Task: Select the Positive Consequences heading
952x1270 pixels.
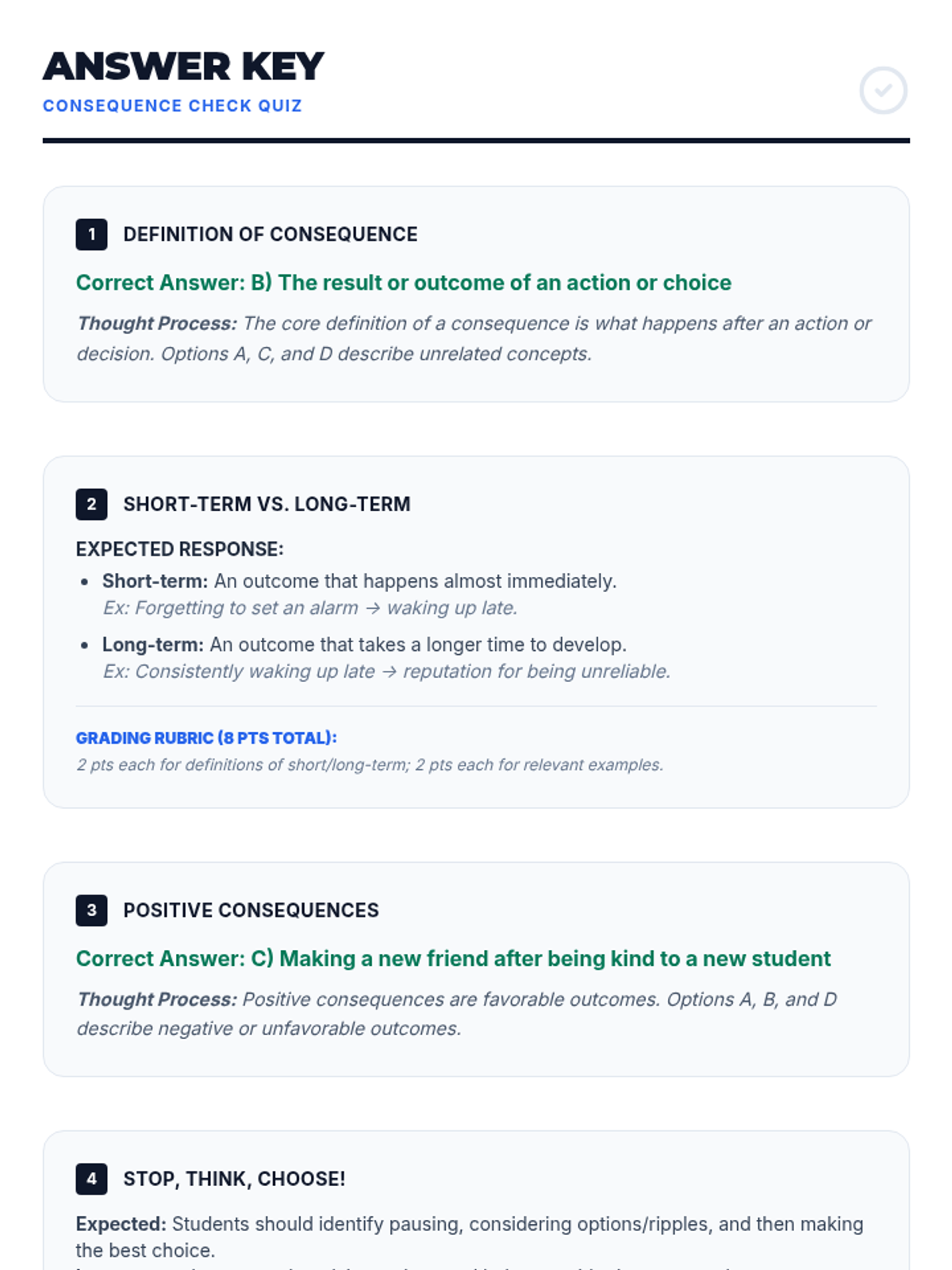Action: coord(251,910)
